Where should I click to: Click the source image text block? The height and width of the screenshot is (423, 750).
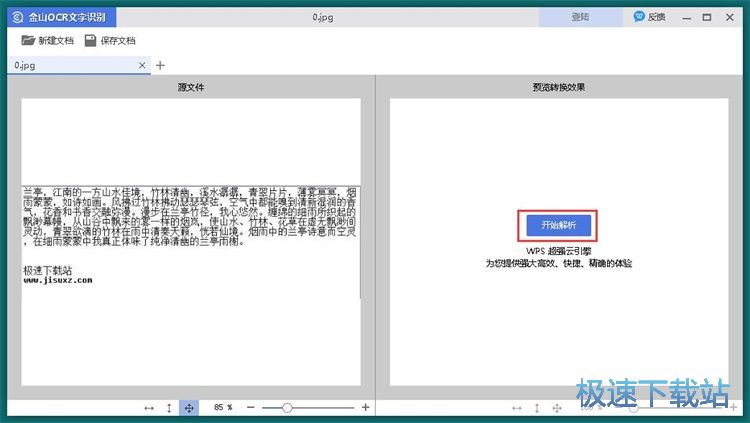[x=189, y=217]
